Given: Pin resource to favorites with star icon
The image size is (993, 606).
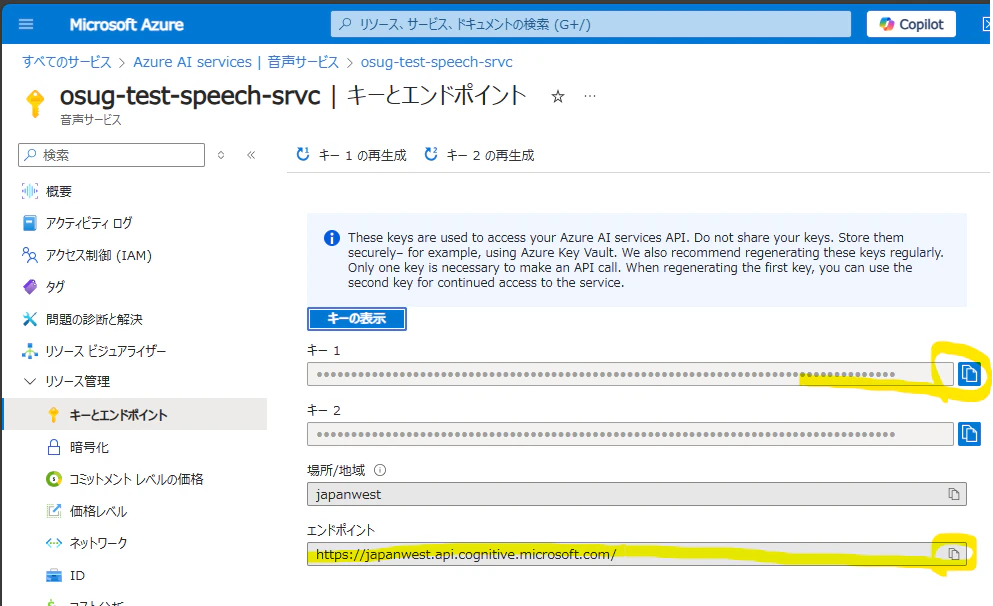Looking at the screenshot, I should point(557,97).
